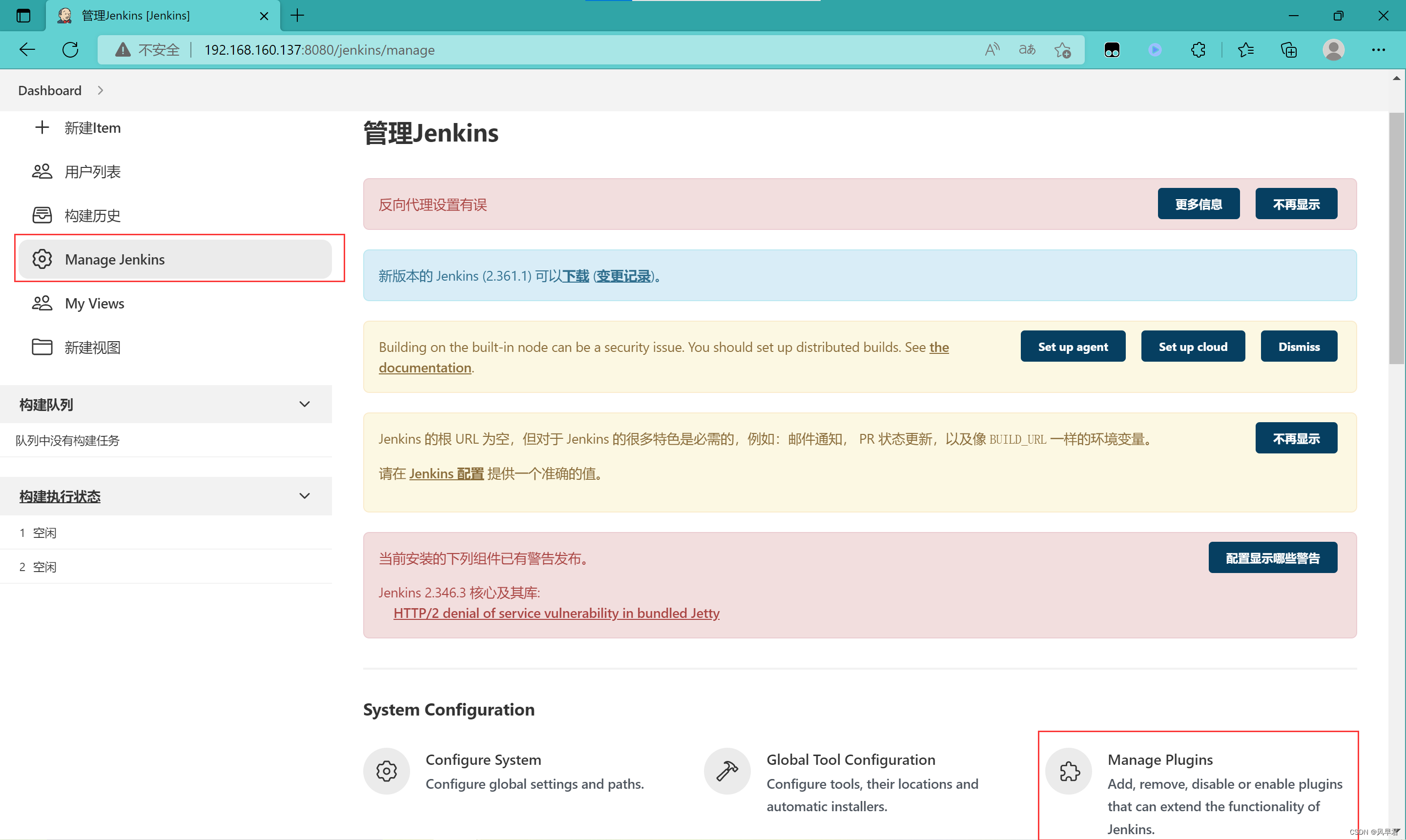Click the translate page icon

point(1027,50)
